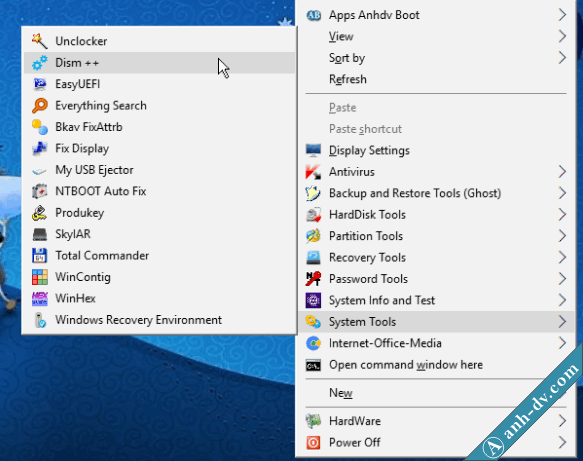Click the Bkav FixAttrb icon
This screenshot has height=461, width=583.
click(x=39, y=127)
